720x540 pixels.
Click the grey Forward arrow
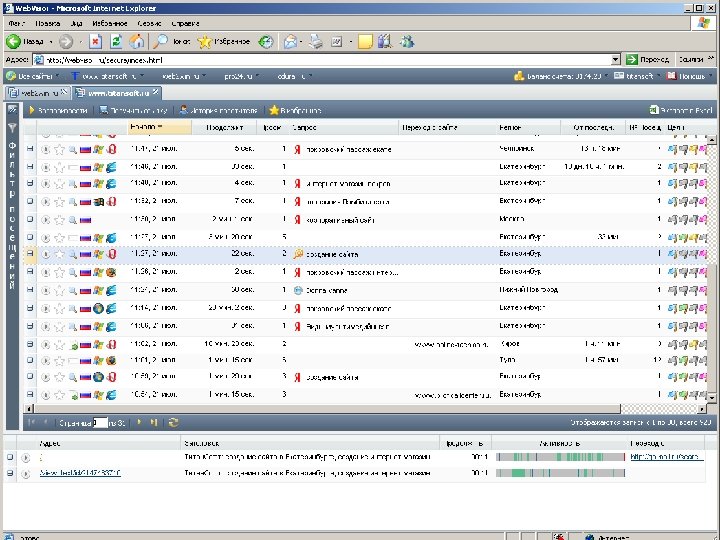pos(66,42)
